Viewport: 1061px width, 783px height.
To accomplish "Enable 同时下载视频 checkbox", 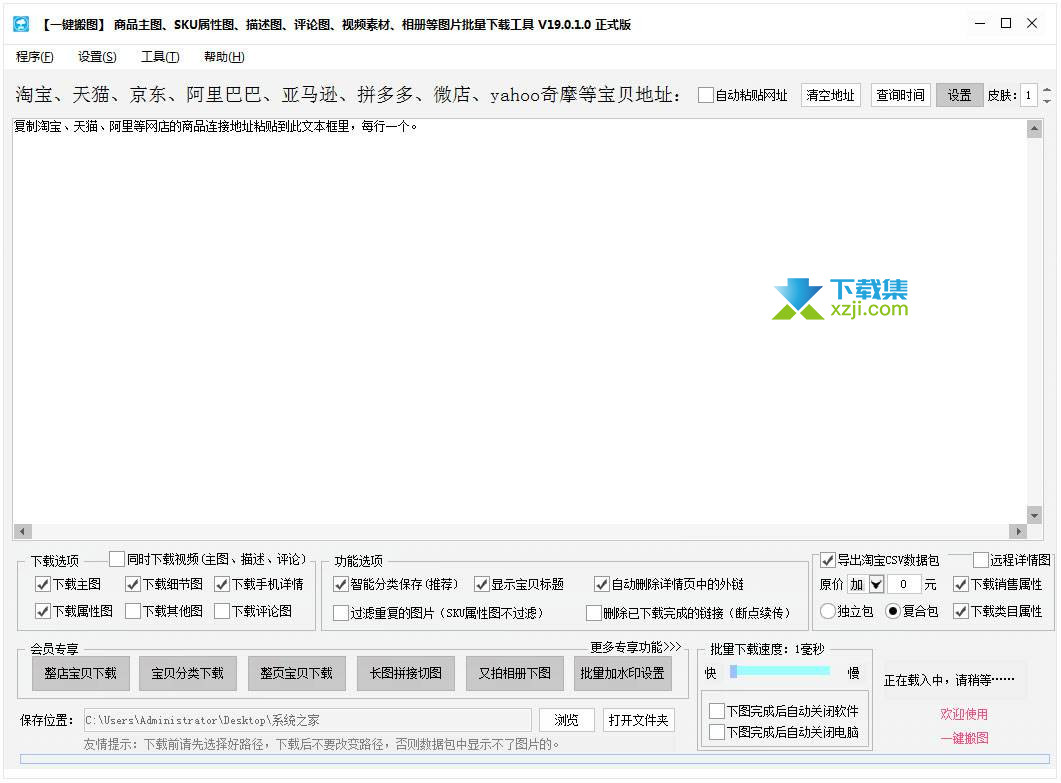I will tap(117, 559).
